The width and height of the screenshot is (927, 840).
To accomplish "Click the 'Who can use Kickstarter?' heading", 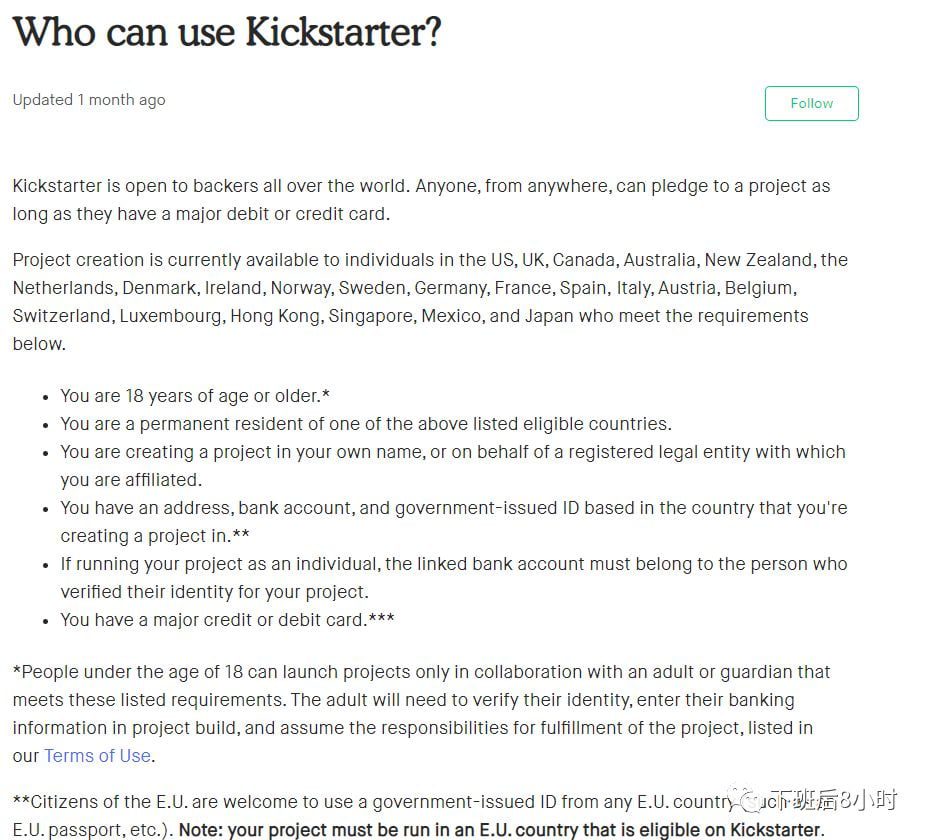I will [227, 32].
